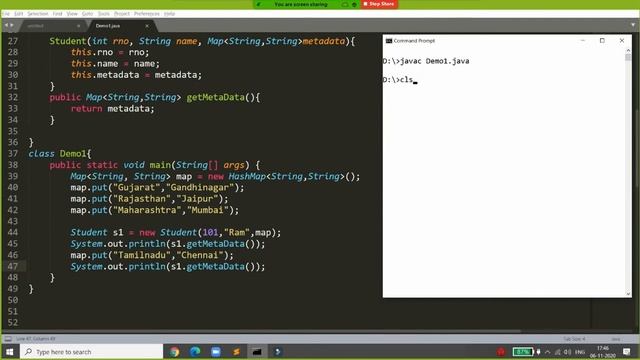Open the File menu
The image size is (640, 360).
(6, 13)
